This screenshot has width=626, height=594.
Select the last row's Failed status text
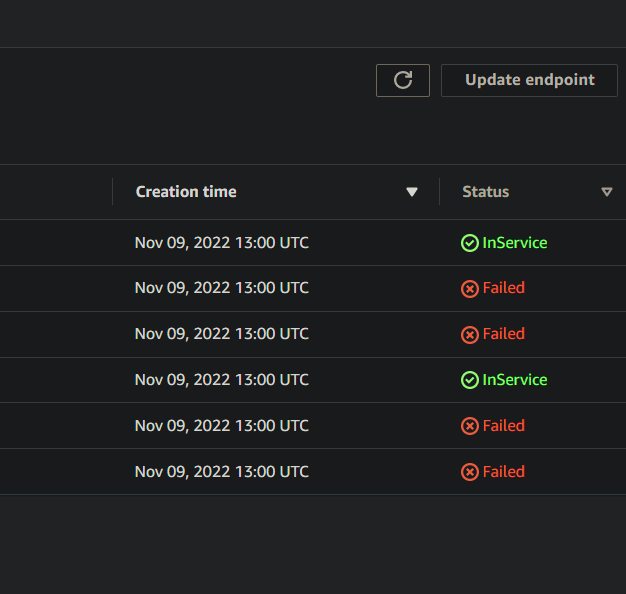pos(504,472)
